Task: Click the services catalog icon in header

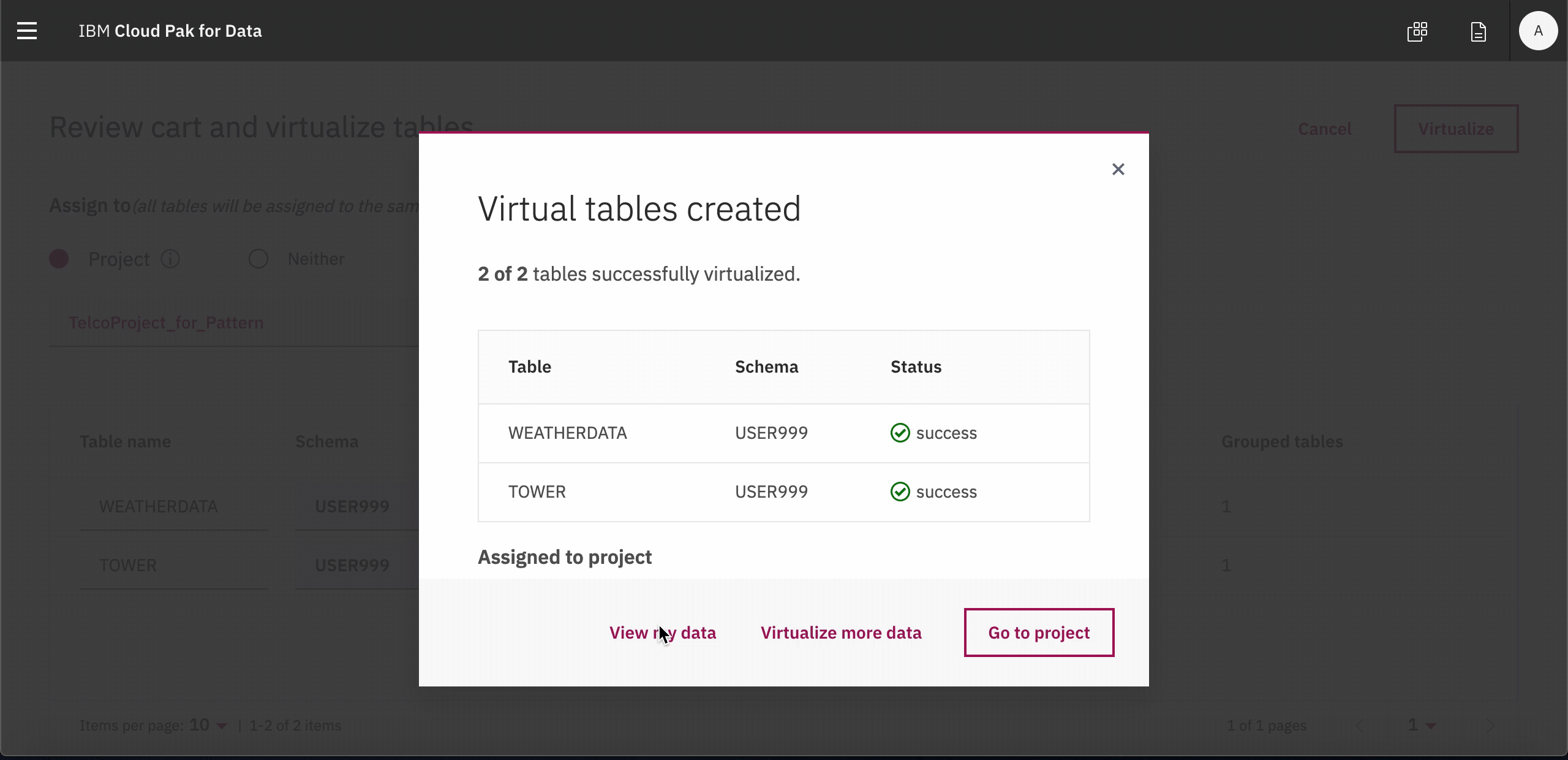Action: pyautogui.click(x=1417, y=31)
